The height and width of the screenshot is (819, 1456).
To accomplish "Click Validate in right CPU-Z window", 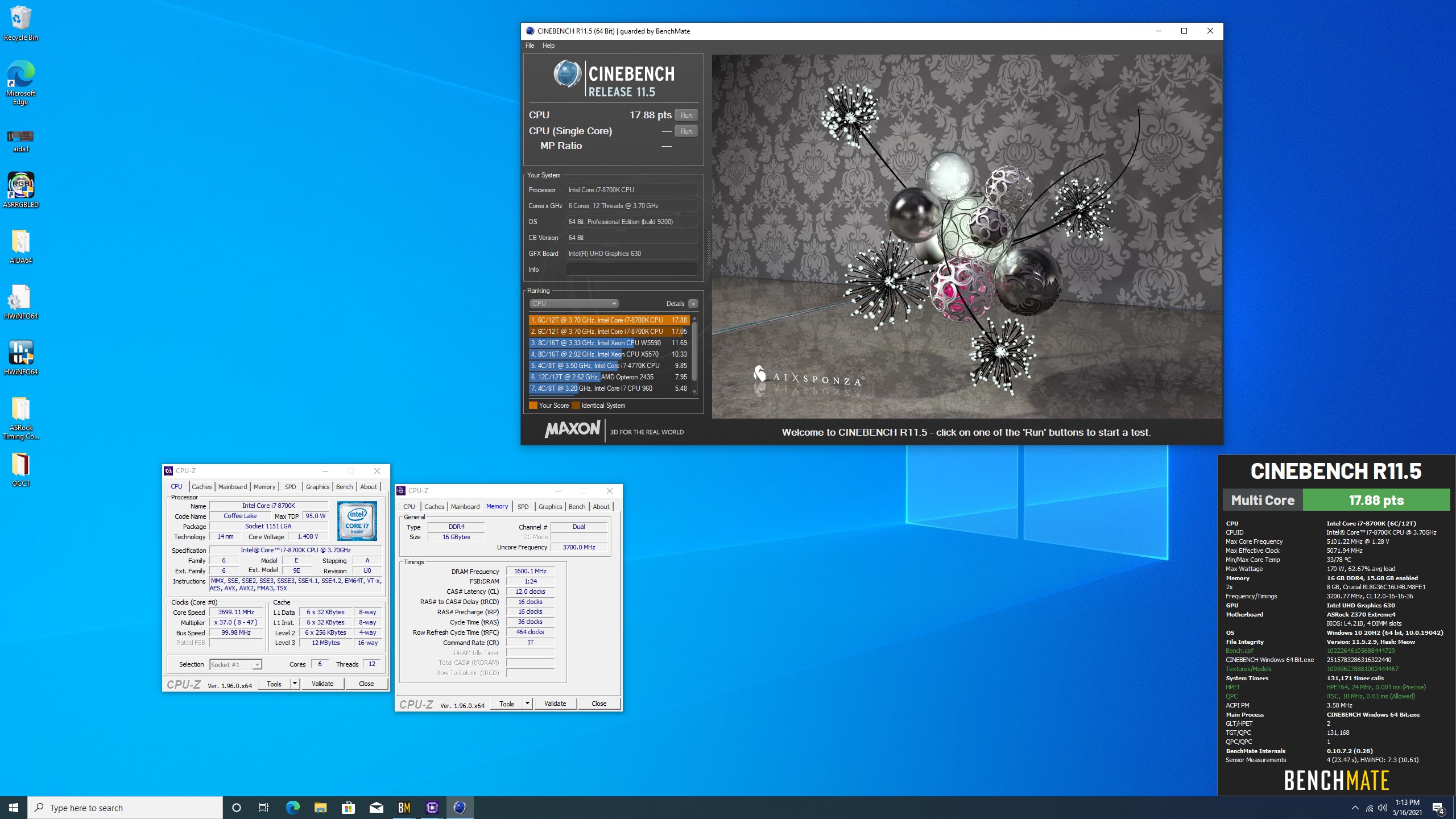I will pos(555,704).
